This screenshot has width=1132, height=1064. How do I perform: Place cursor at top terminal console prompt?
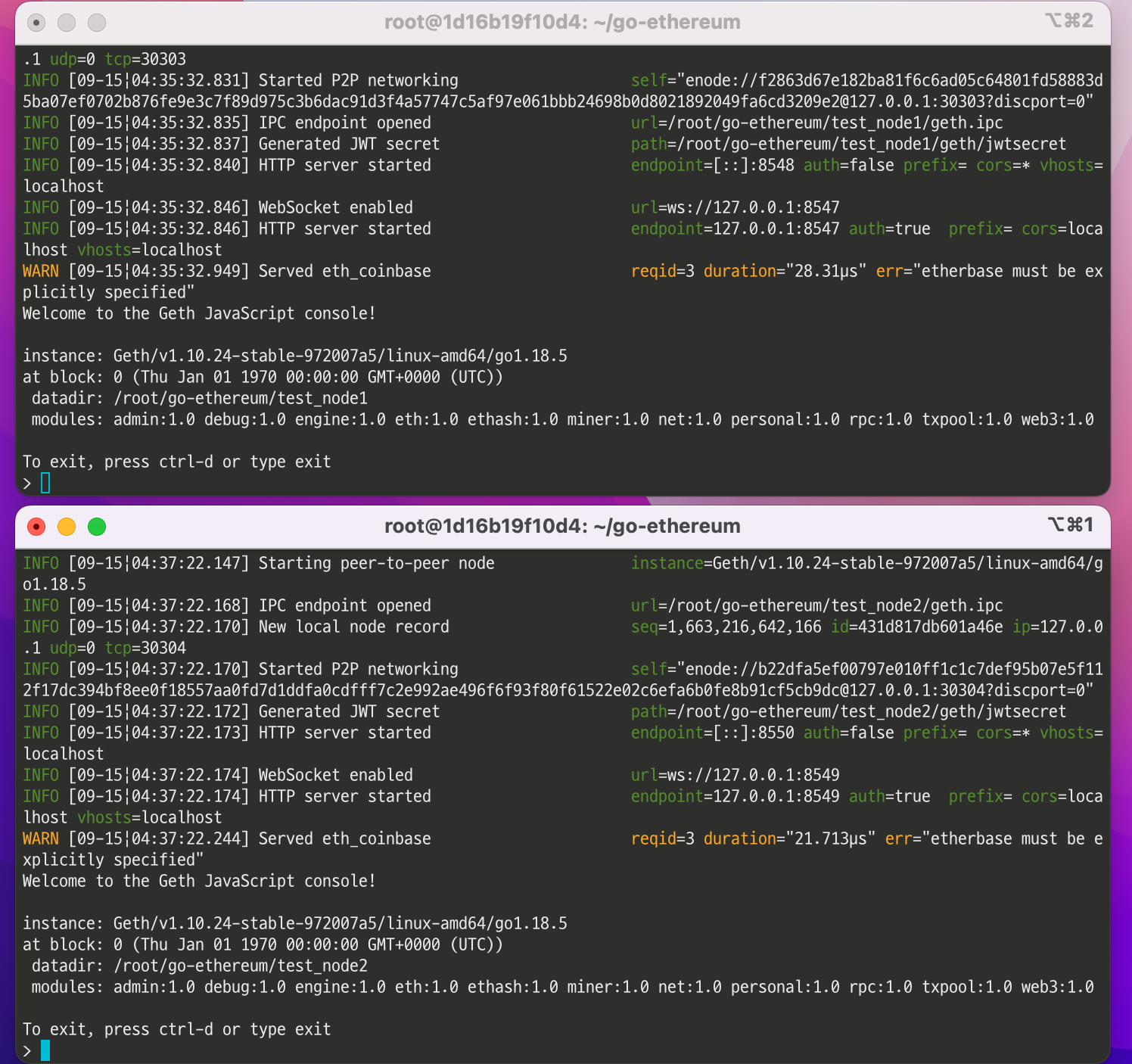[45, 483]
